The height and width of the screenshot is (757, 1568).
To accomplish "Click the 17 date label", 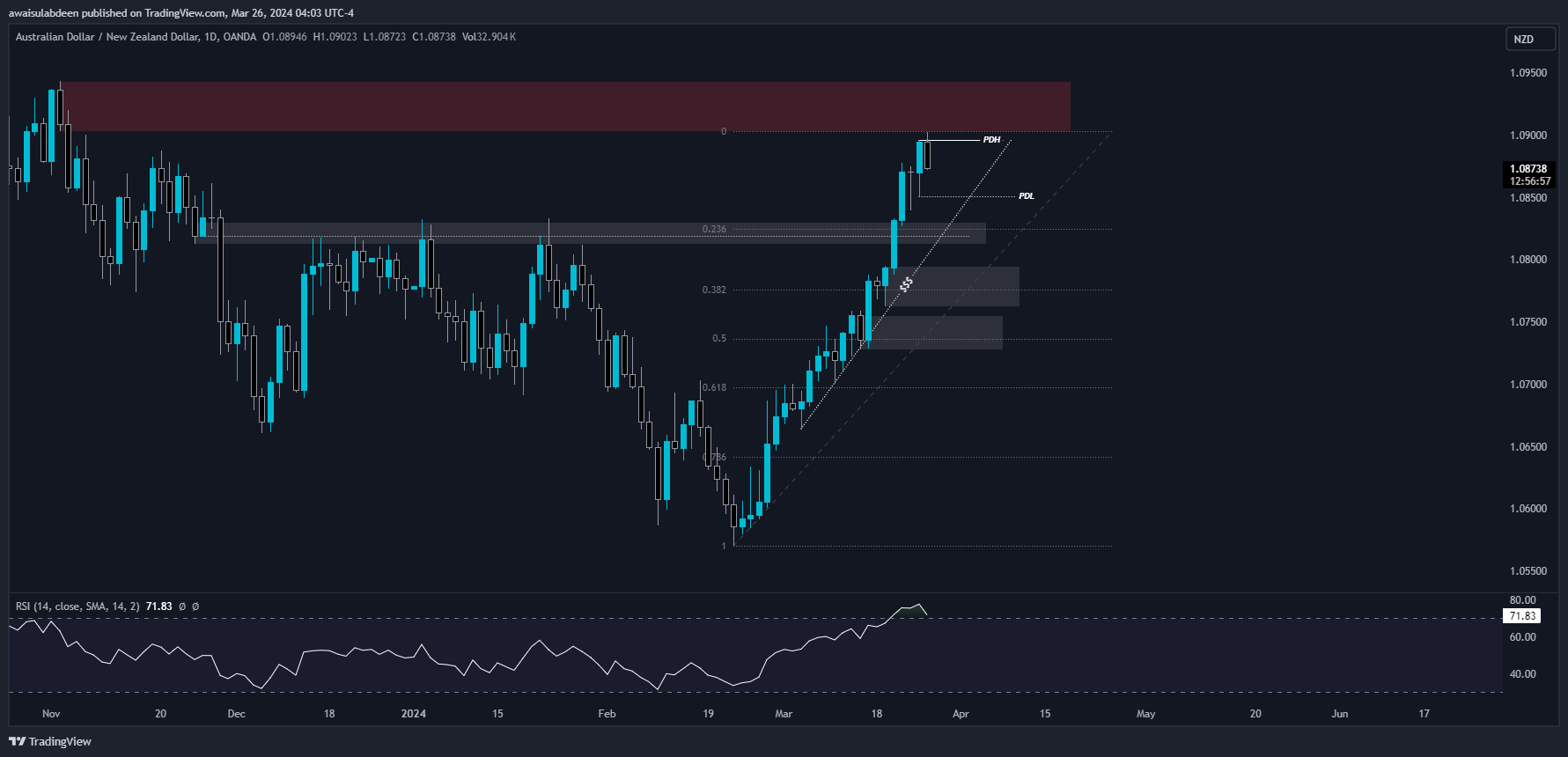I will (1424, 714).
